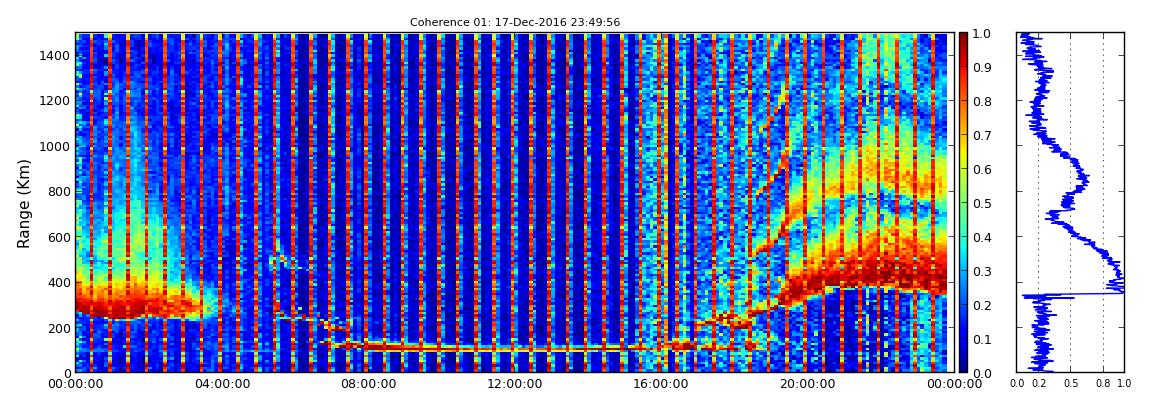Click the 1000 range tick label
This screenshot has width=1150, height=407.
(56, 146)
